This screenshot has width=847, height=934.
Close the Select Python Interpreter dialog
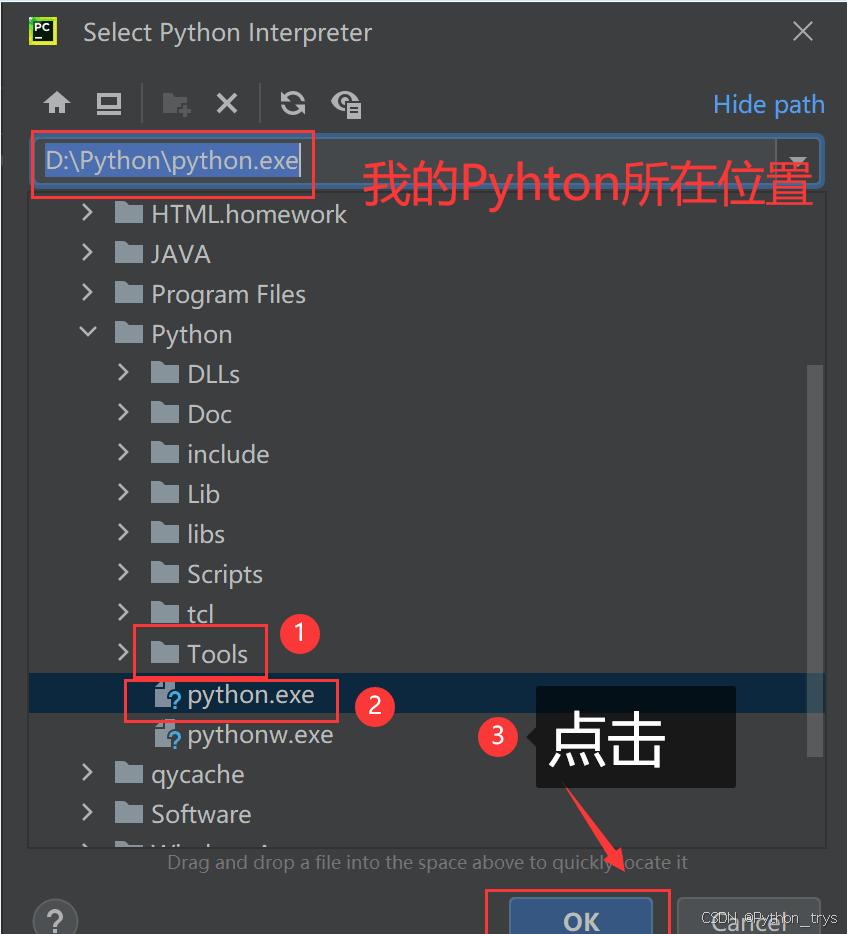tap(802, 32)
